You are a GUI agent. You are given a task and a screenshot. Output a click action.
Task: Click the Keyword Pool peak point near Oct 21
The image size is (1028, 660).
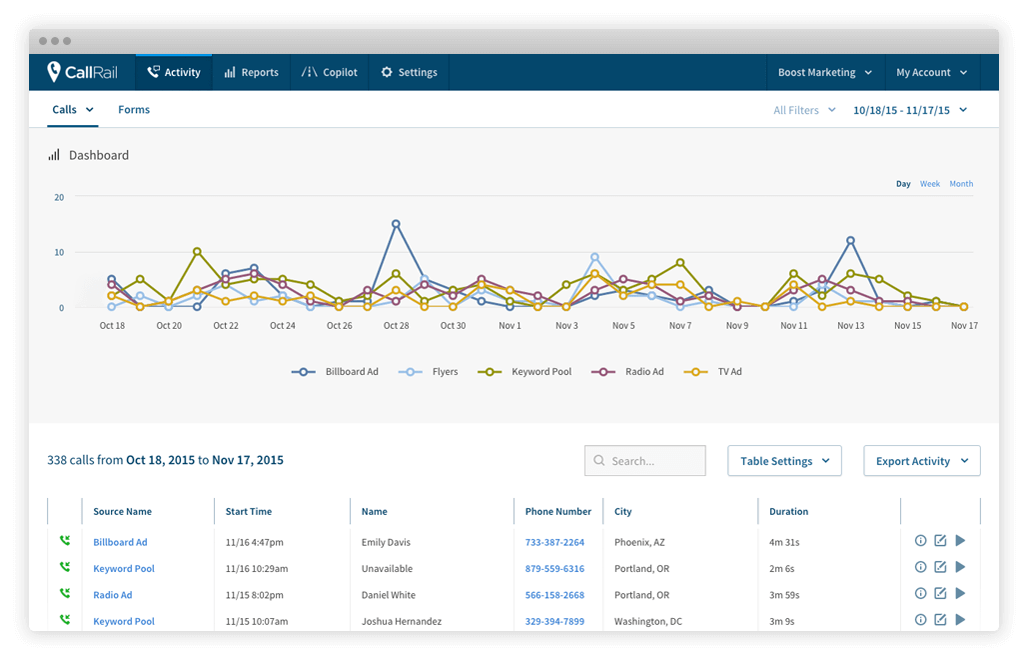click(197, 252)
